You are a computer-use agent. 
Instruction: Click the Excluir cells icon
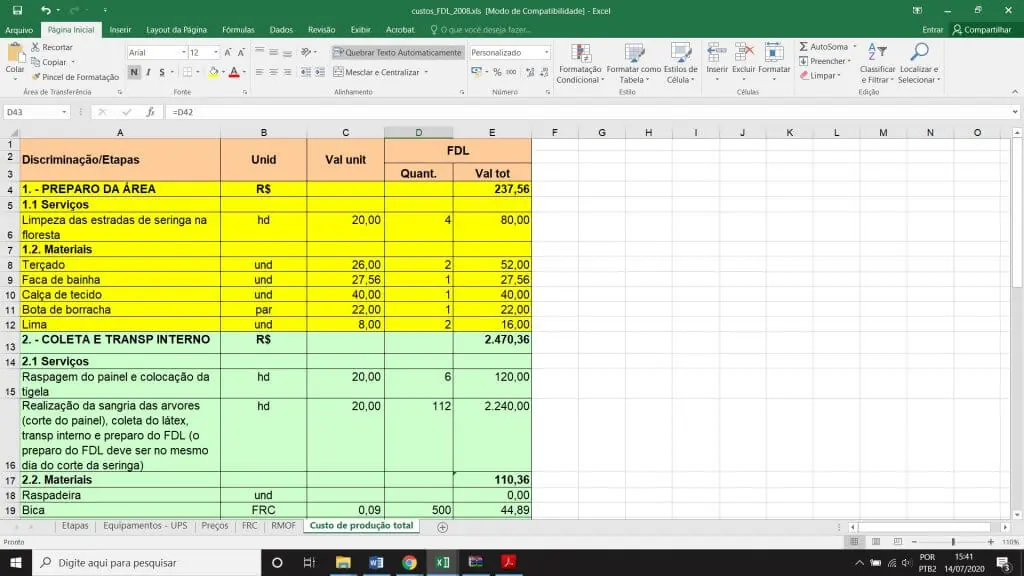(743, 54)
